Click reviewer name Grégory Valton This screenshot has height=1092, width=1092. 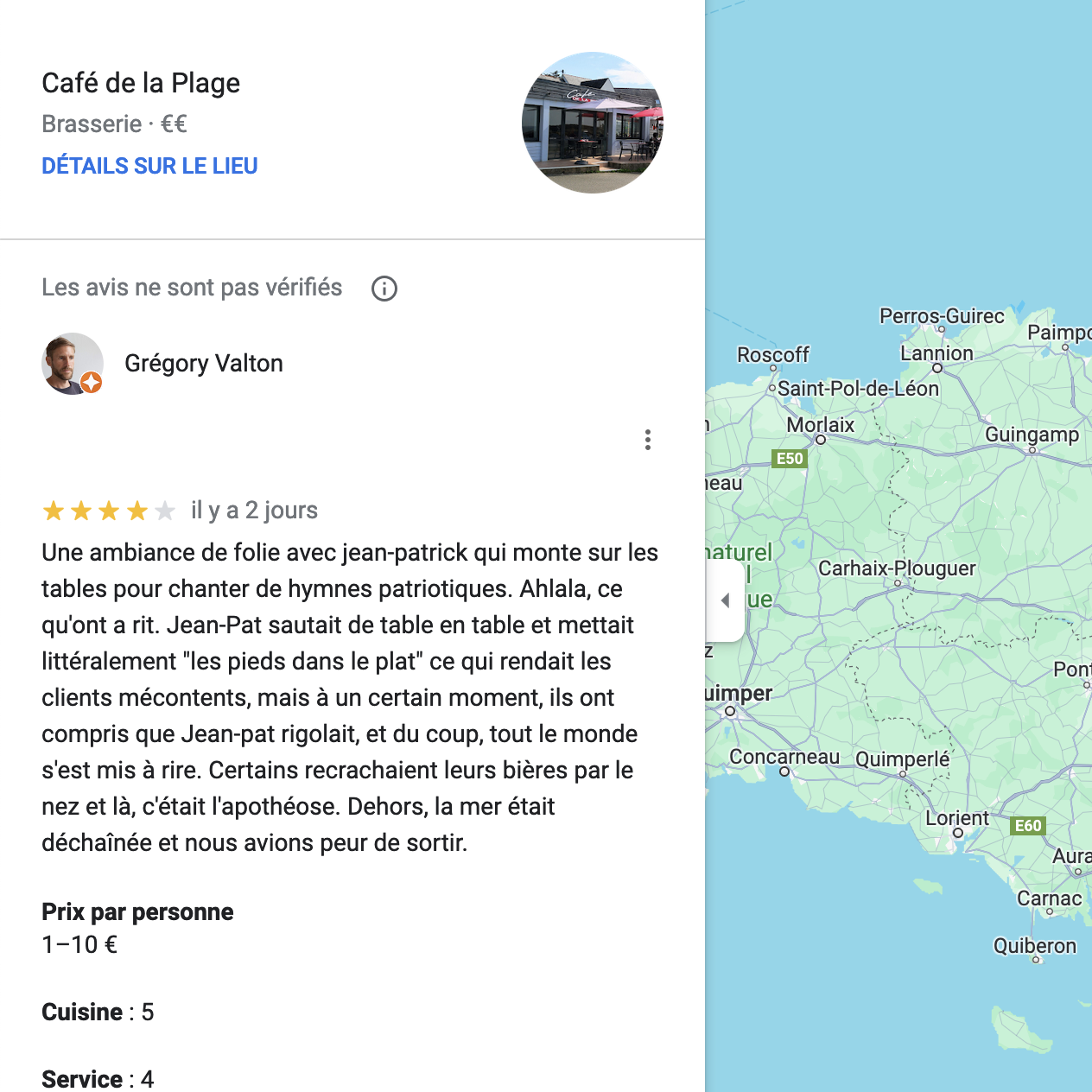tap(204, 363)
